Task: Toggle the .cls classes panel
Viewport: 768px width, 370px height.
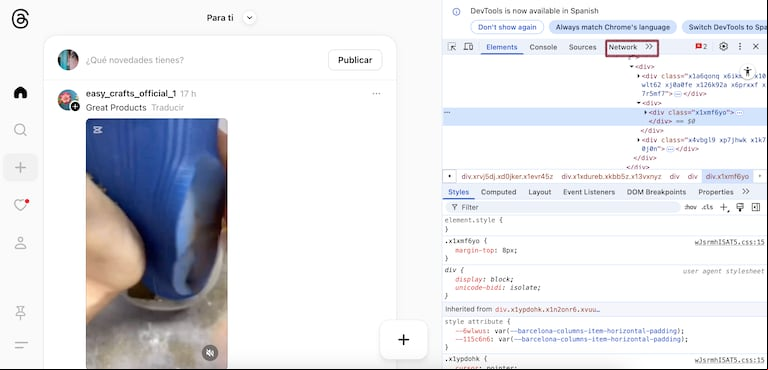Action: [707, 207]
